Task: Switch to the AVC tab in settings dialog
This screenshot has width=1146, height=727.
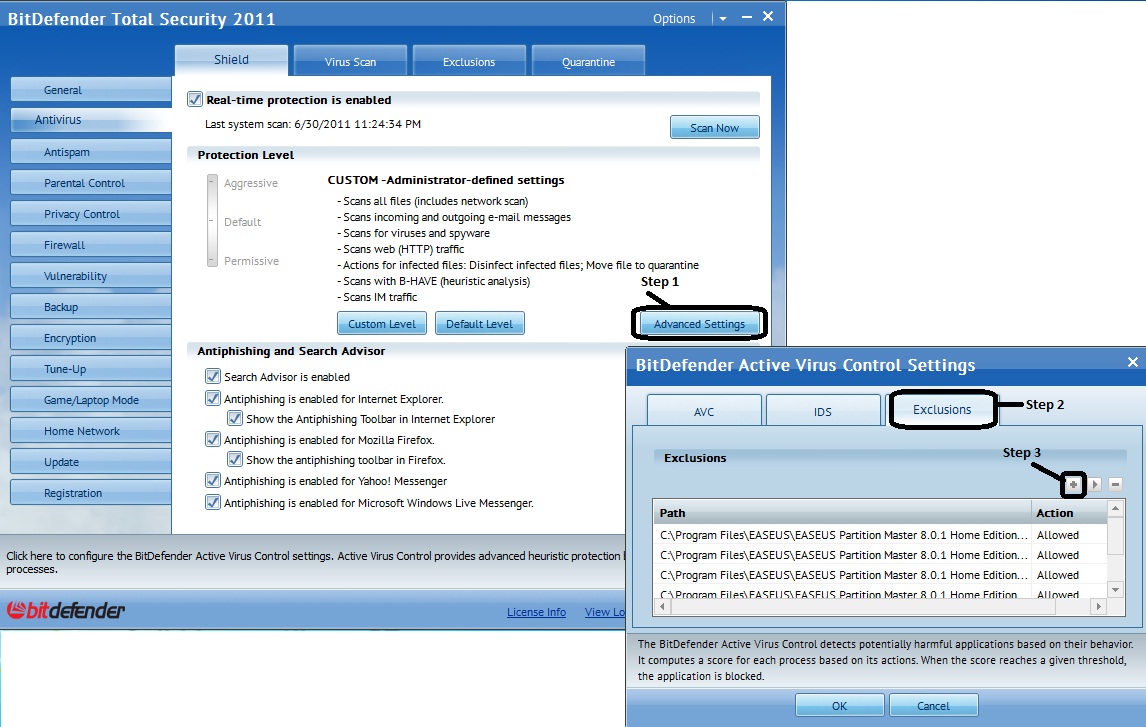Action: tap(704, 411)
